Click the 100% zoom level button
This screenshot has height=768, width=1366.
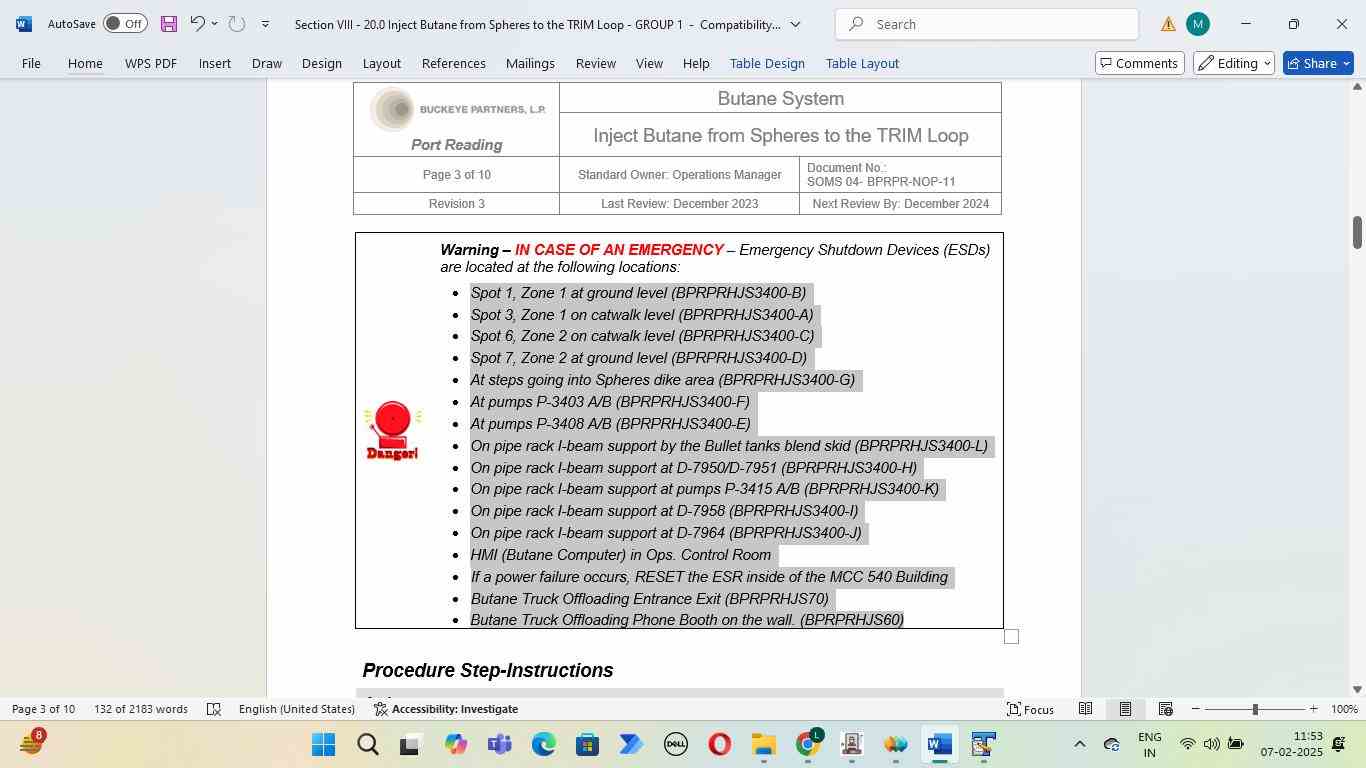coord(1344,709)
